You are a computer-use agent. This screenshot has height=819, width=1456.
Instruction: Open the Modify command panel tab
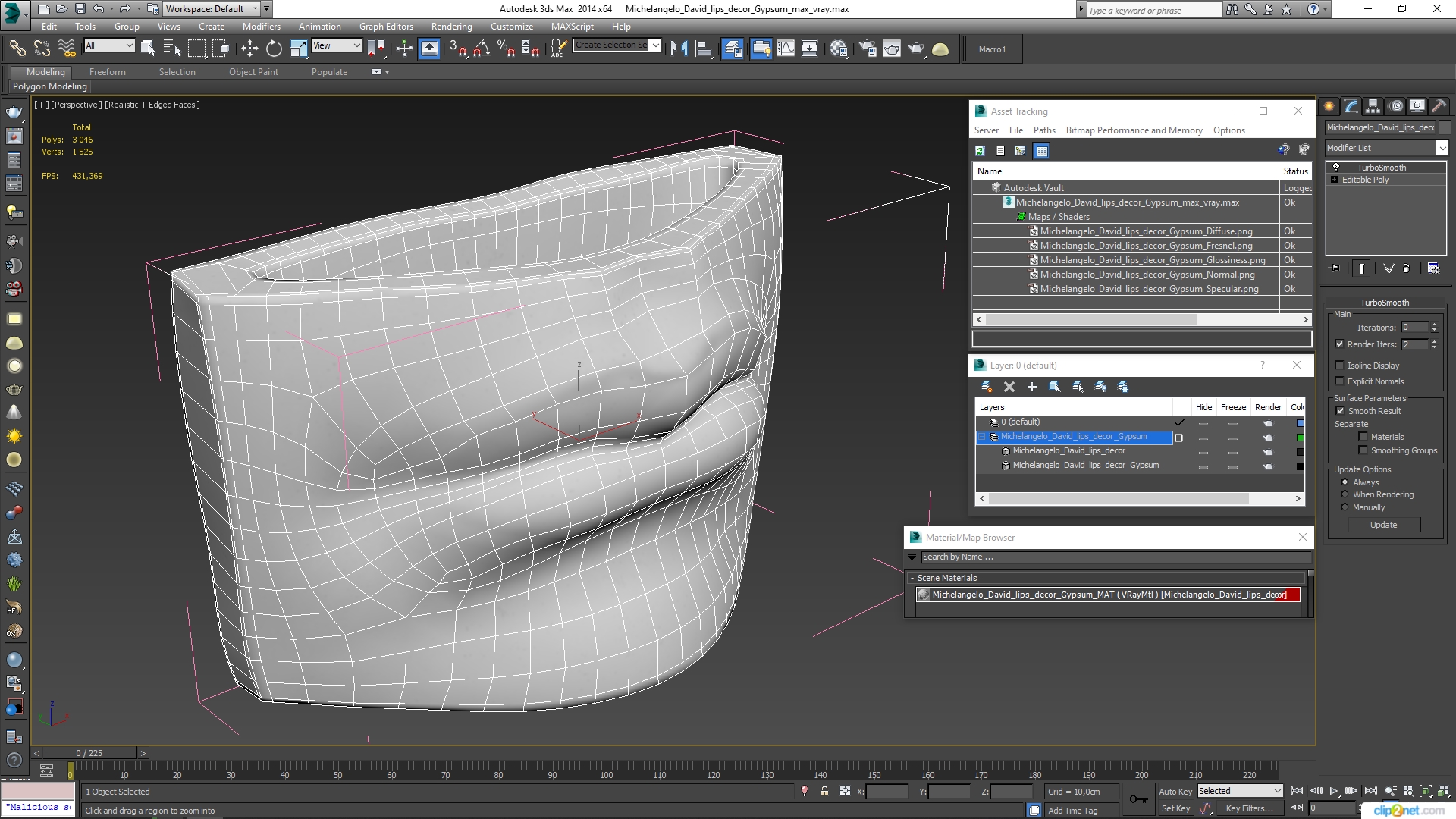(1351, 106)
